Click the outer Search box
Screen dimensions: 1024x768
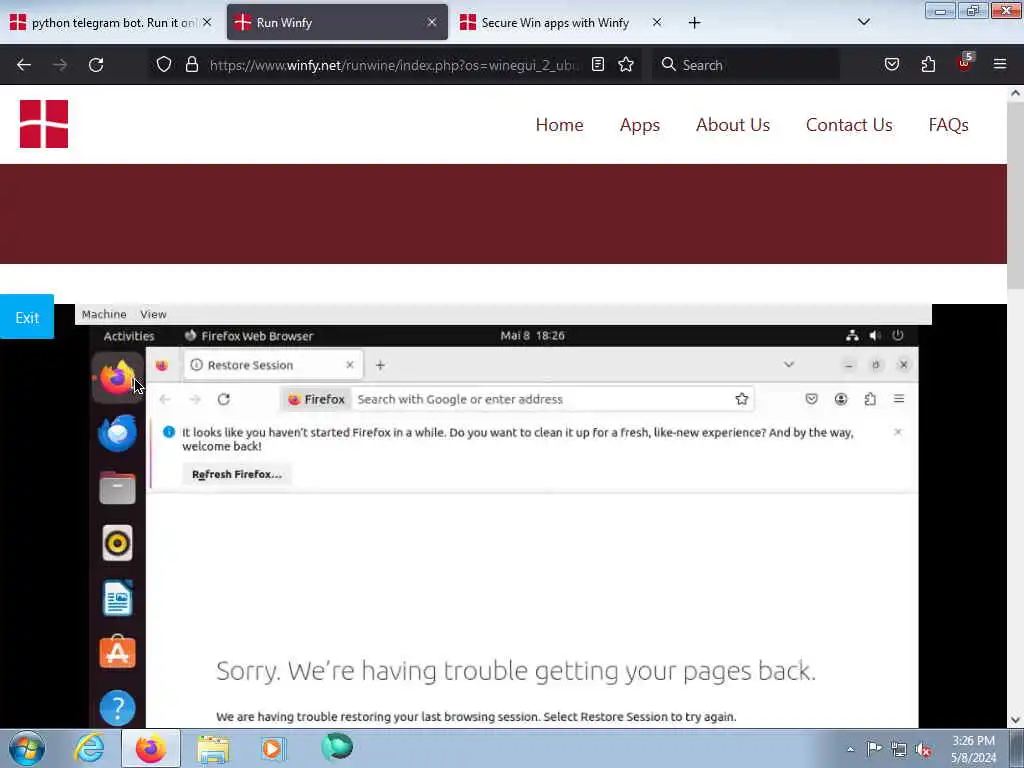pyautogui.click(x=745, y=65)
